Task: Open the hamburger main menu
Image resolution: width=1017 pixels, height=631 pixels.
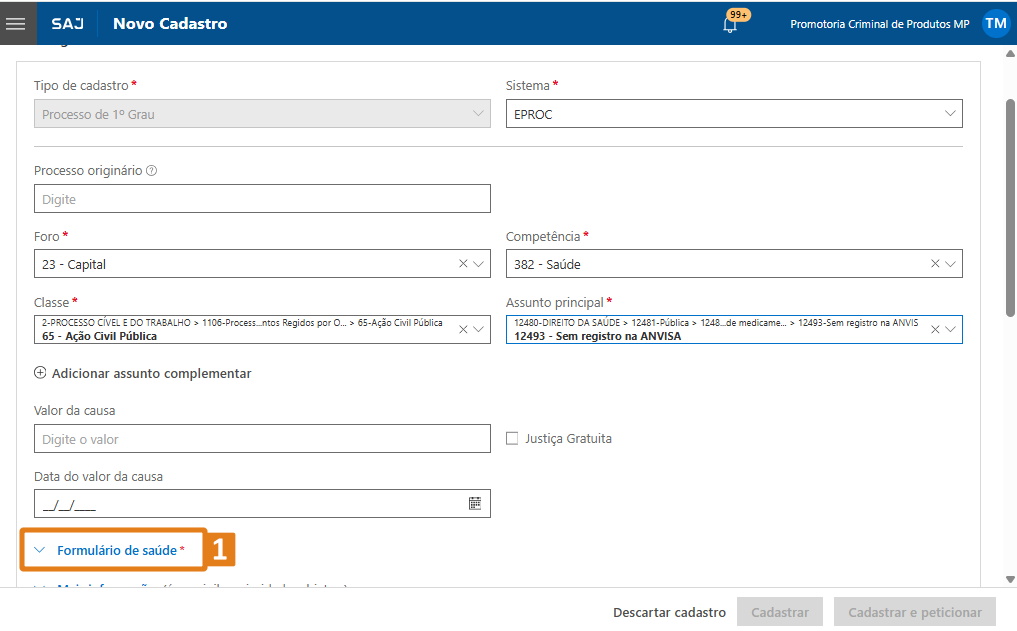Action: (x=16, y=23)
